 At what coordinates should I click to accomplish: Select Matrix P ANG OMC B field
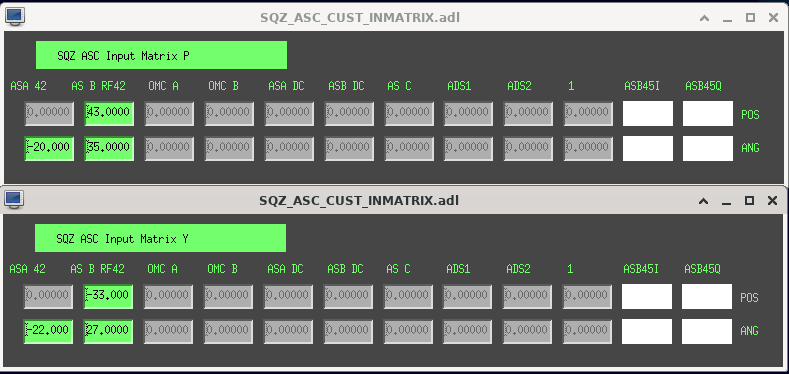[x=229, y=148]
